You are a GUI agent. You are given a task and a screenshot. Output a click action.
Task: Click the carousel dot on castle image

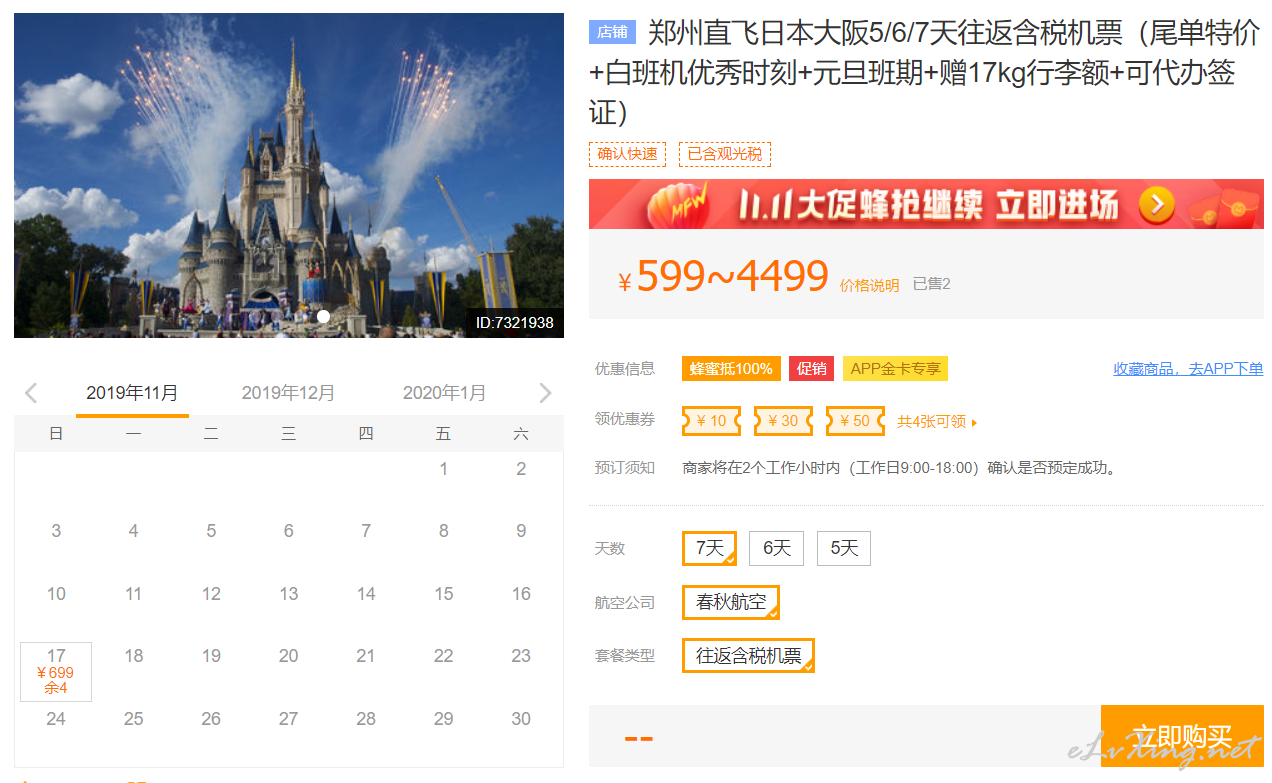click(323, 316)
